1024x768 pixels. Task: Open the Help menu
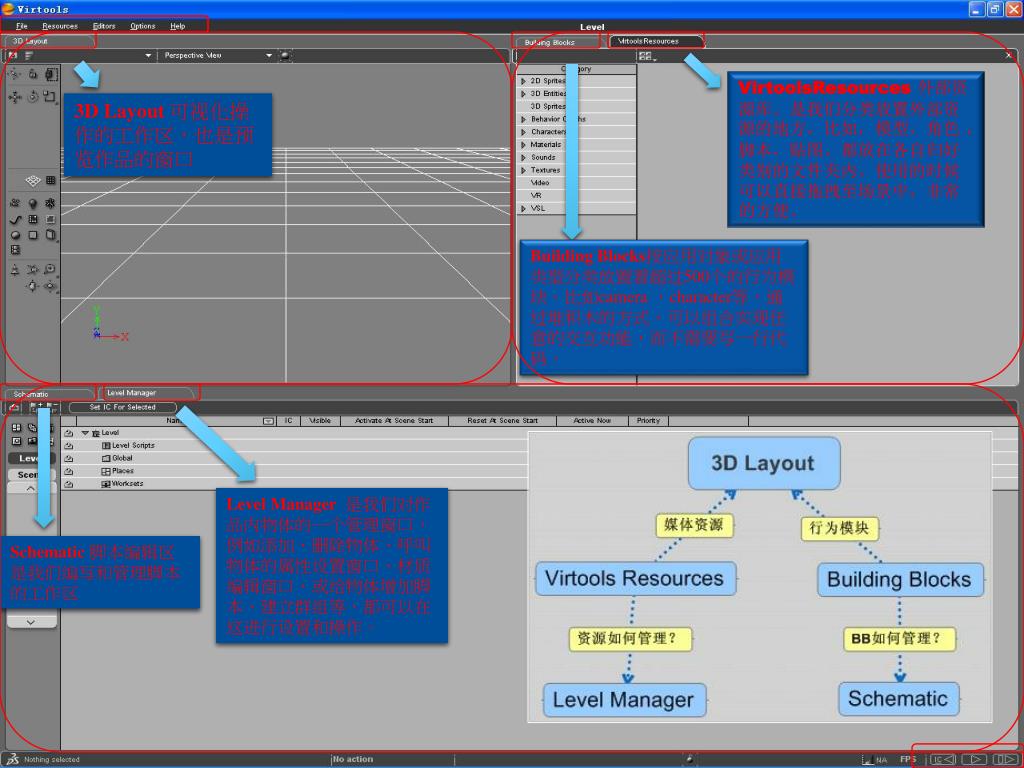coord(178,26)
